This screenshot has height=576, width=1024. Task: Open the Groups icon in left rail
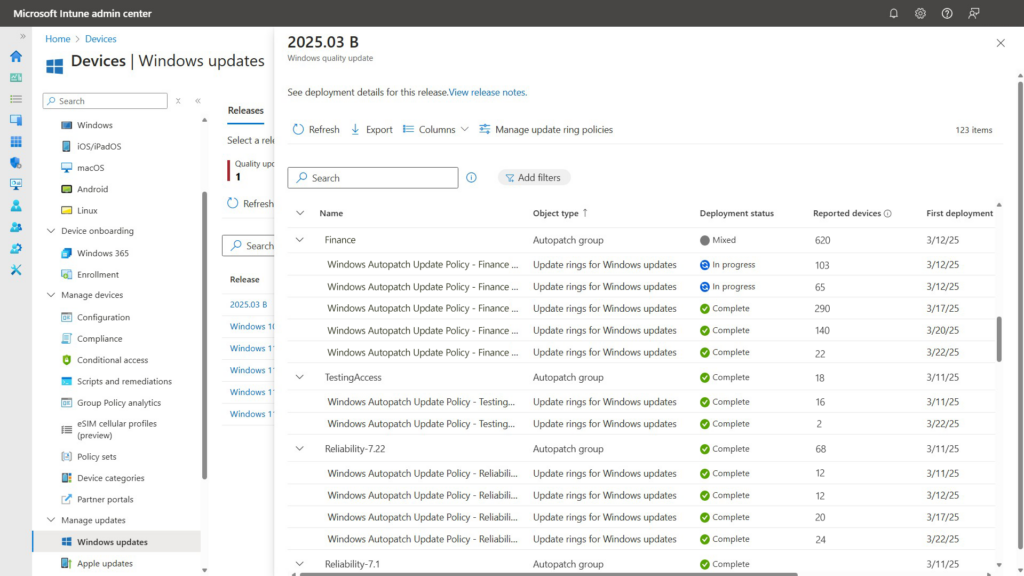click(x=16, y=227)
